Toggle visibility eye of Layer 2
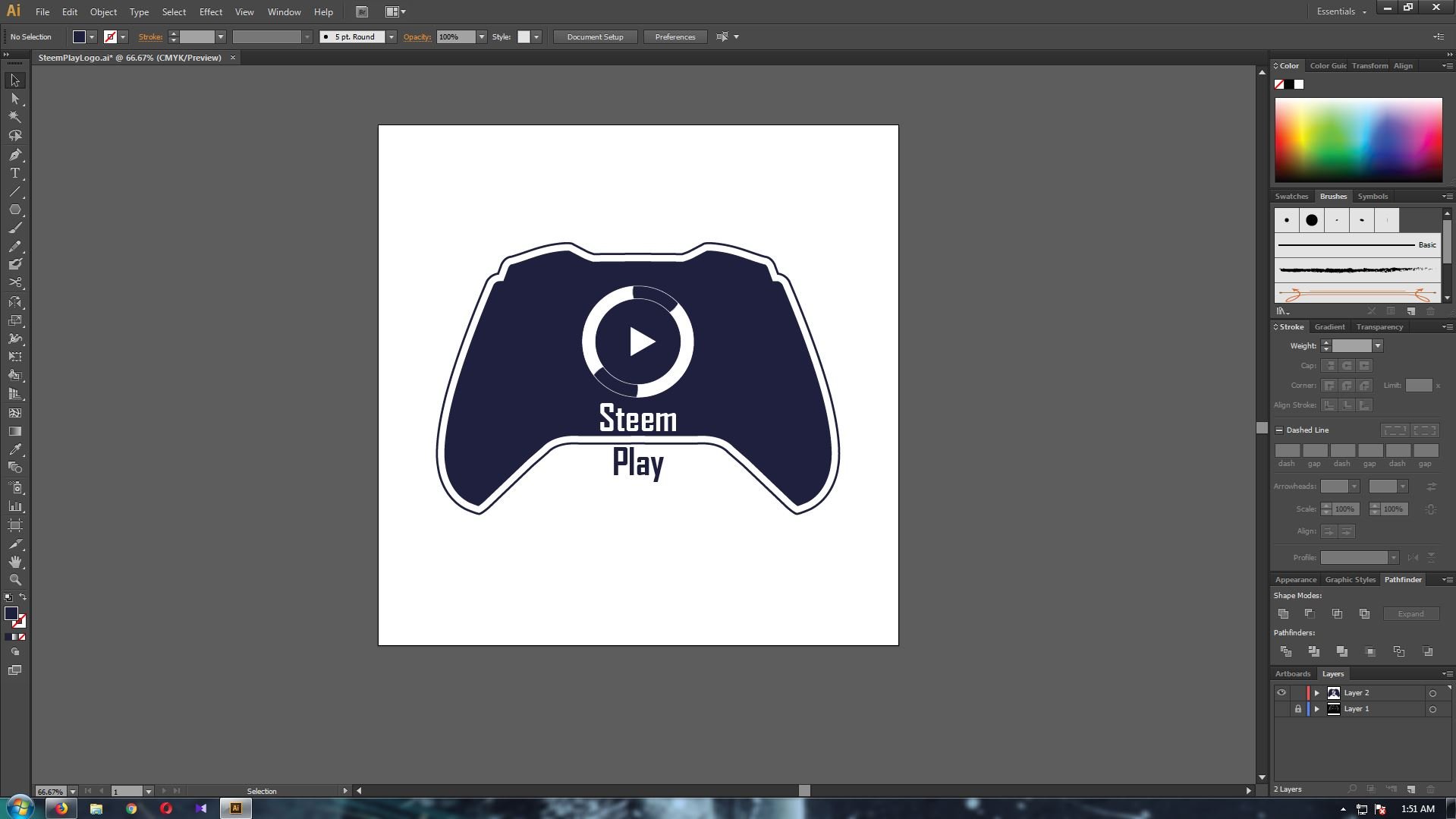This screenshot has width=1456, height=819. tap(1281, 693)
